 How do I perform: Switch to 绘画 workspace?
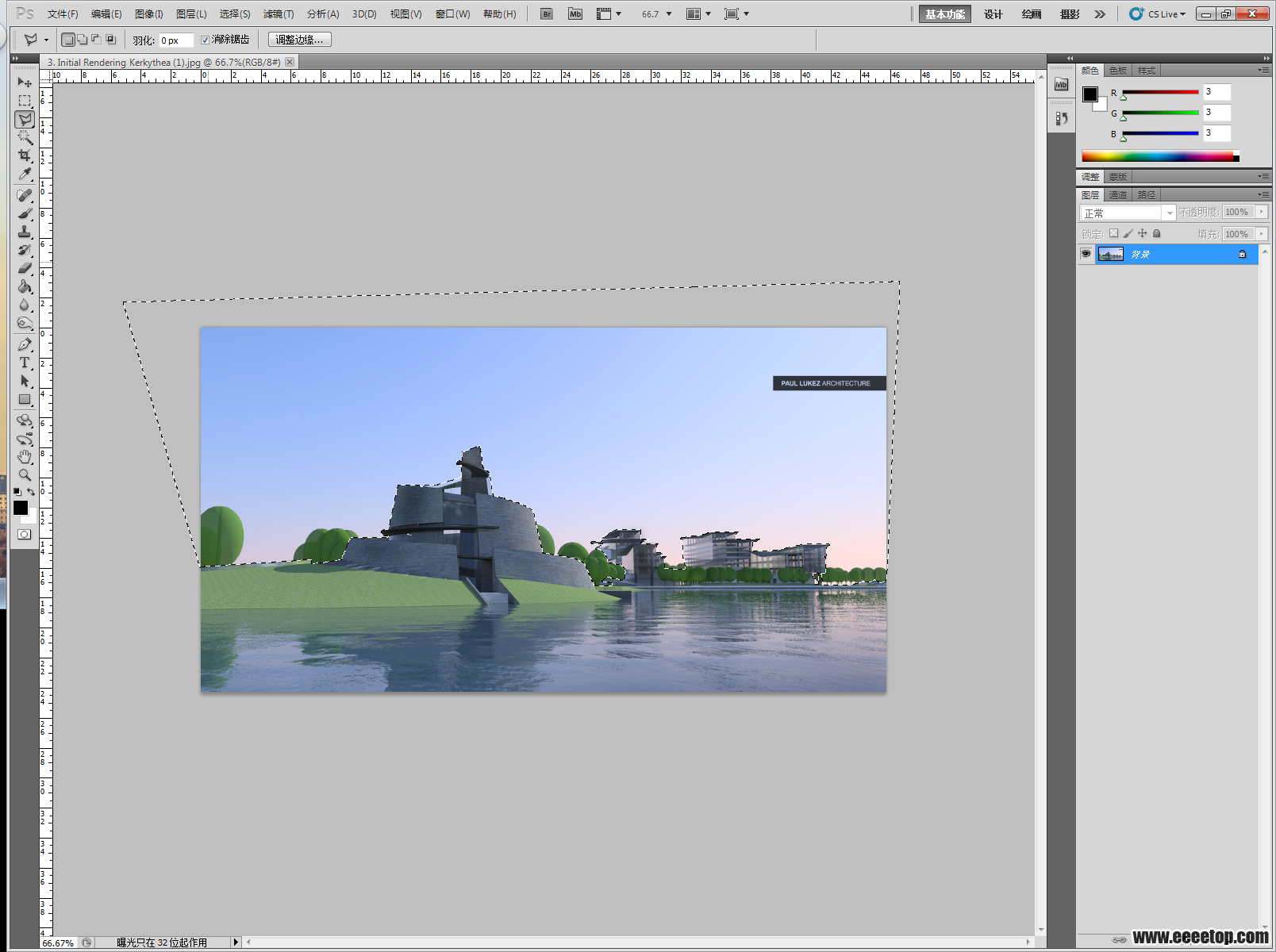(x=1032, y=14)
